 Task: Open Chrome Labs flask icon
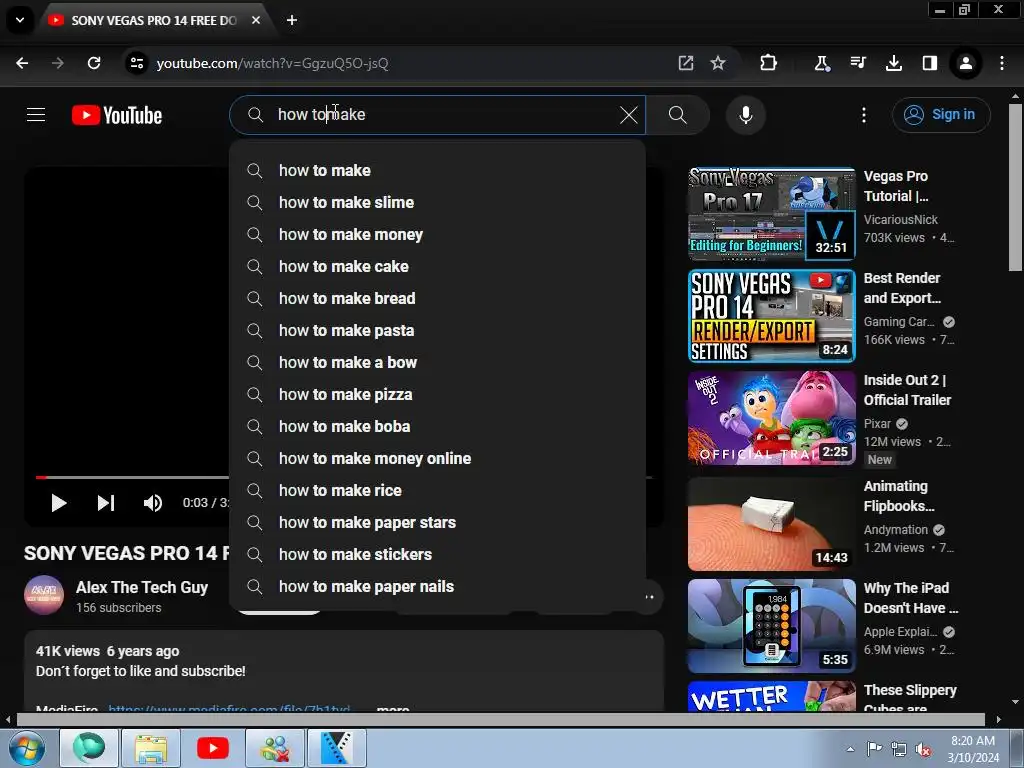[822, 63]
